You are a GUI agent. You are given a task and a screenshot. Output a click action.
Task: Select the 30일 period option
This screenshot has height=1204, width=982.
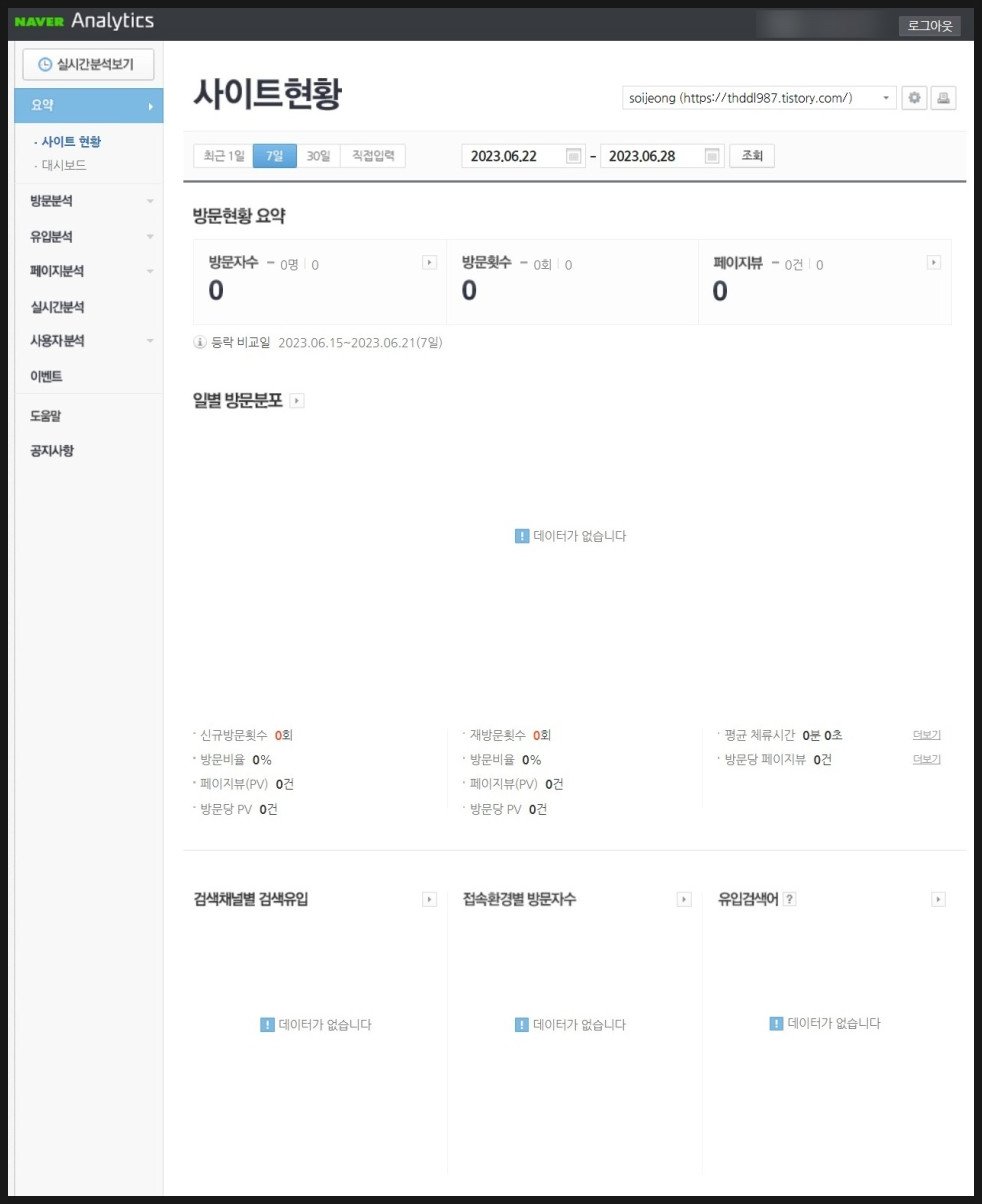pos(318,156)
